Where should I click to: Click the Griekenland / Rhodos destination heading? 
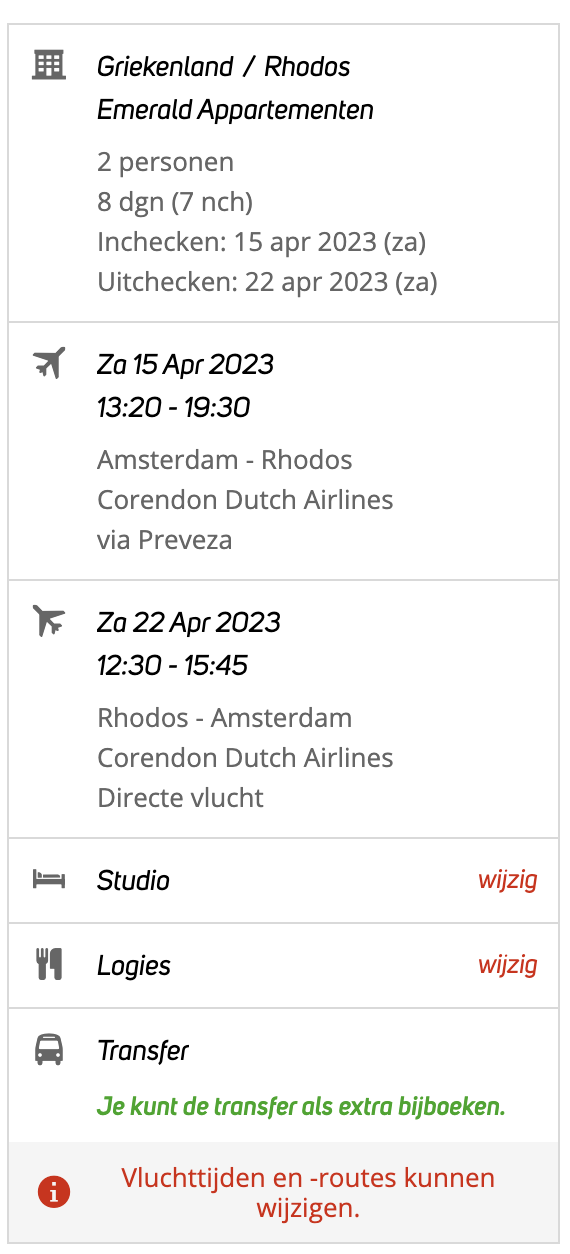[224, 67]
